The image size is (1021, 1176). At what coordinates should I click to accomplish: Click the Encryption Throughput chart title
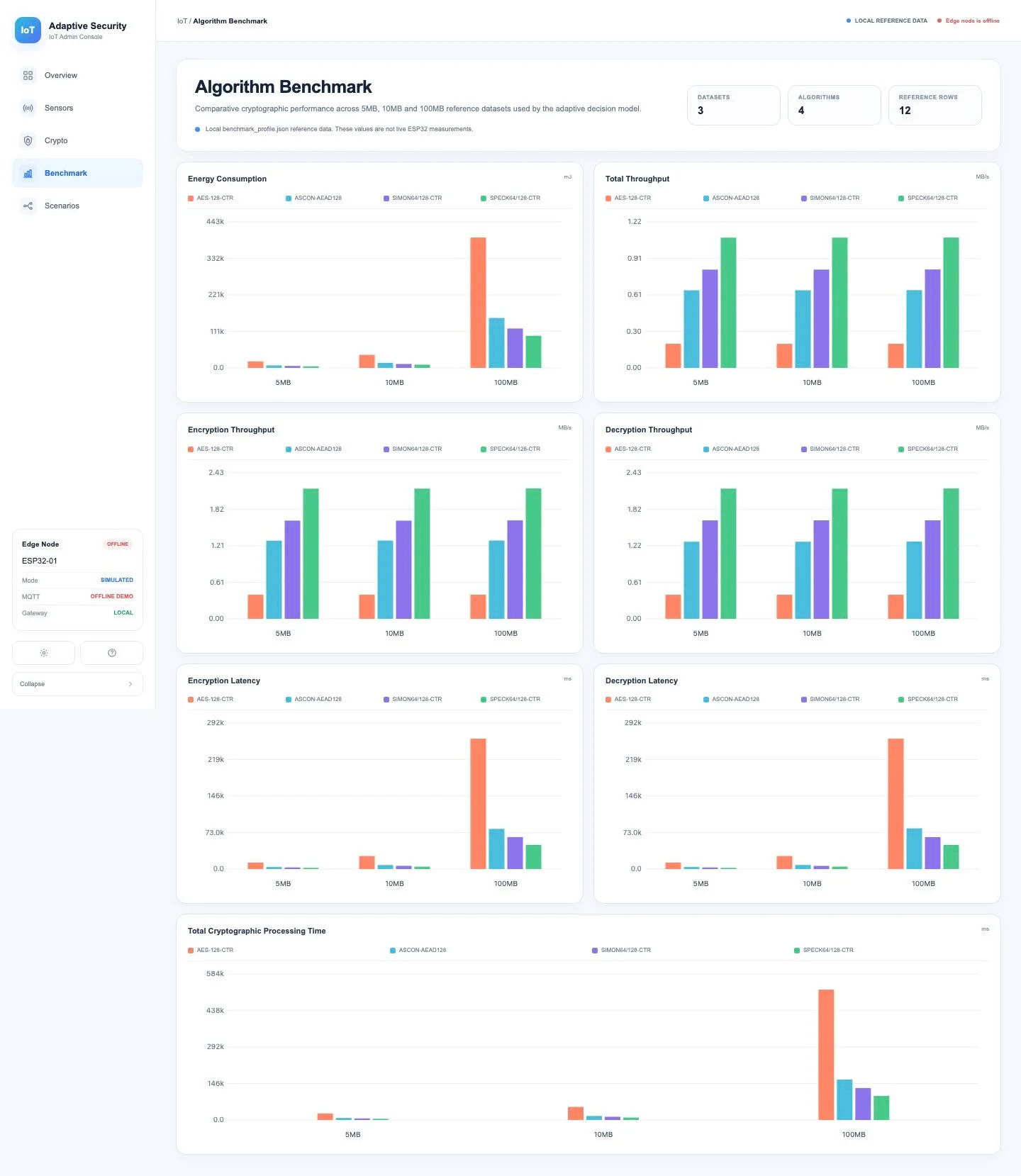(x=231, y=430)
